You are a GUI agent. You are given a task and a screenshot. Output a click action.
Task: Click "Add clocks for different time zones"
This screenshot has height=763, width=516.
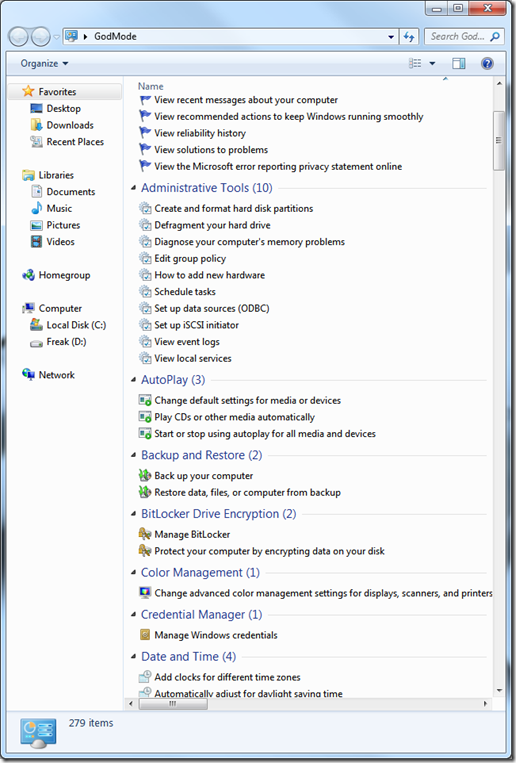227,677
